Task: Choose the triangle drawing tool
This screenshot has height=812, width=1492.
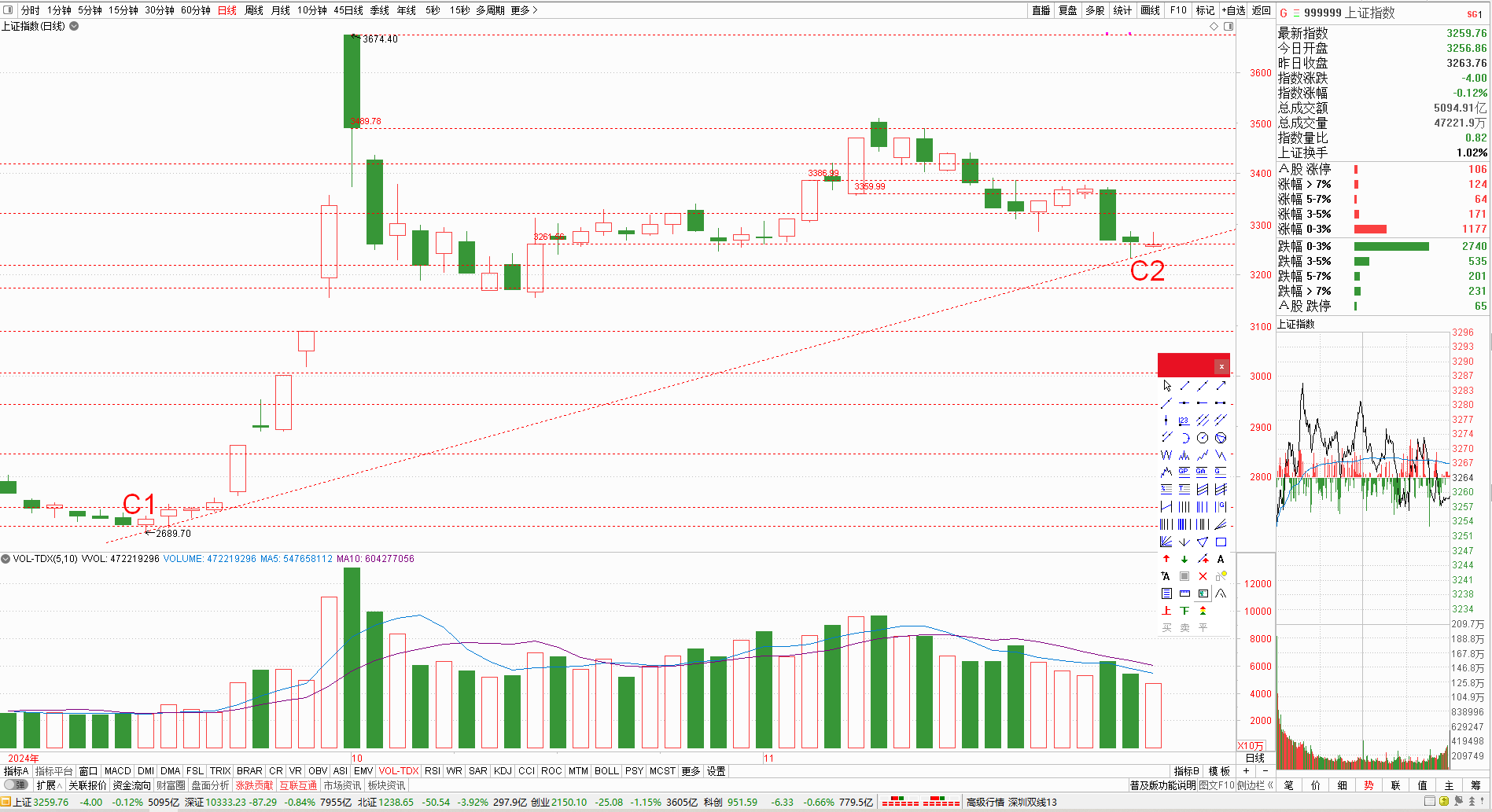Action: 1203,542
